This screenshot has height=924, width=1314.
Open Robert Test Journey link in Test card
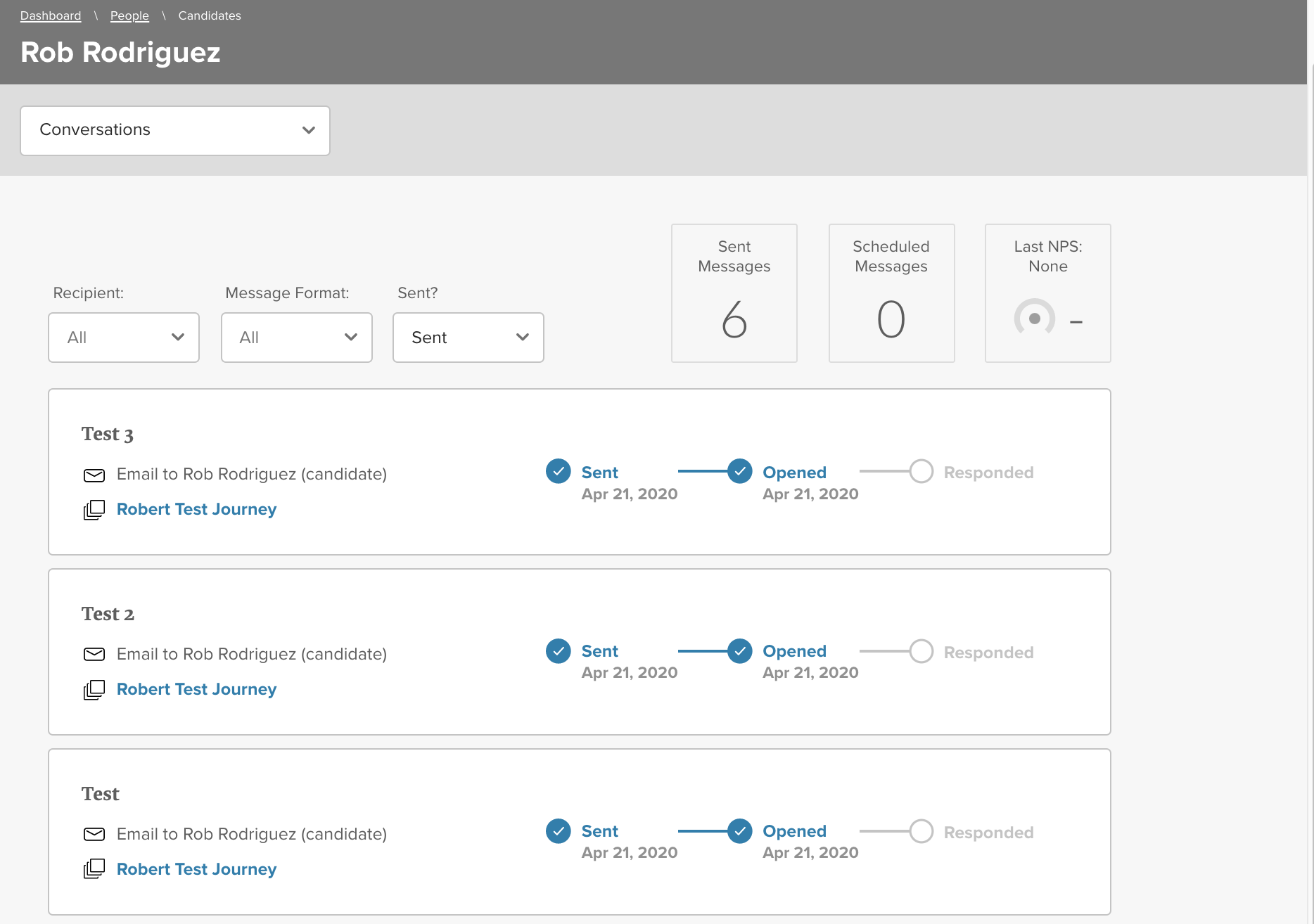pos(196,869)
